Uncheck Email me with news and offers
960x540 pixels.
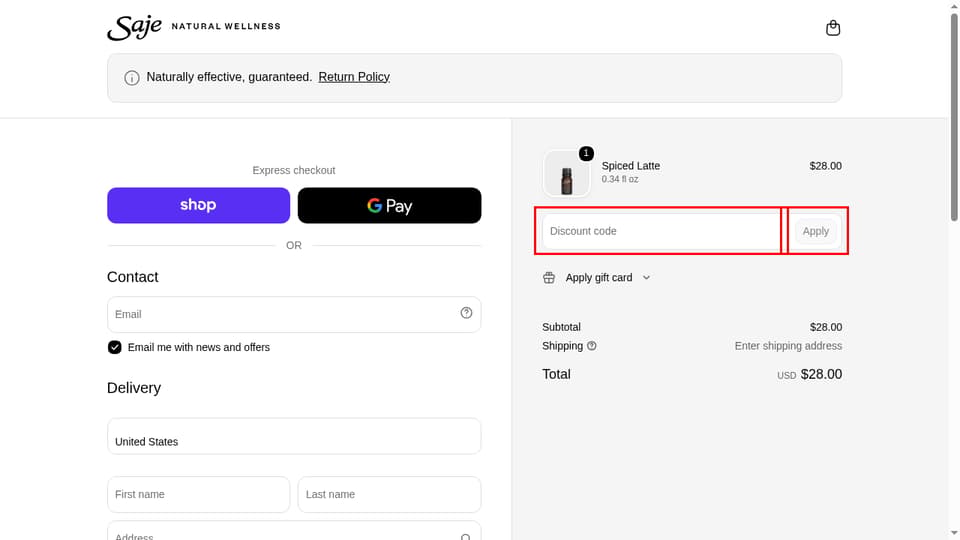click(114, 347)
